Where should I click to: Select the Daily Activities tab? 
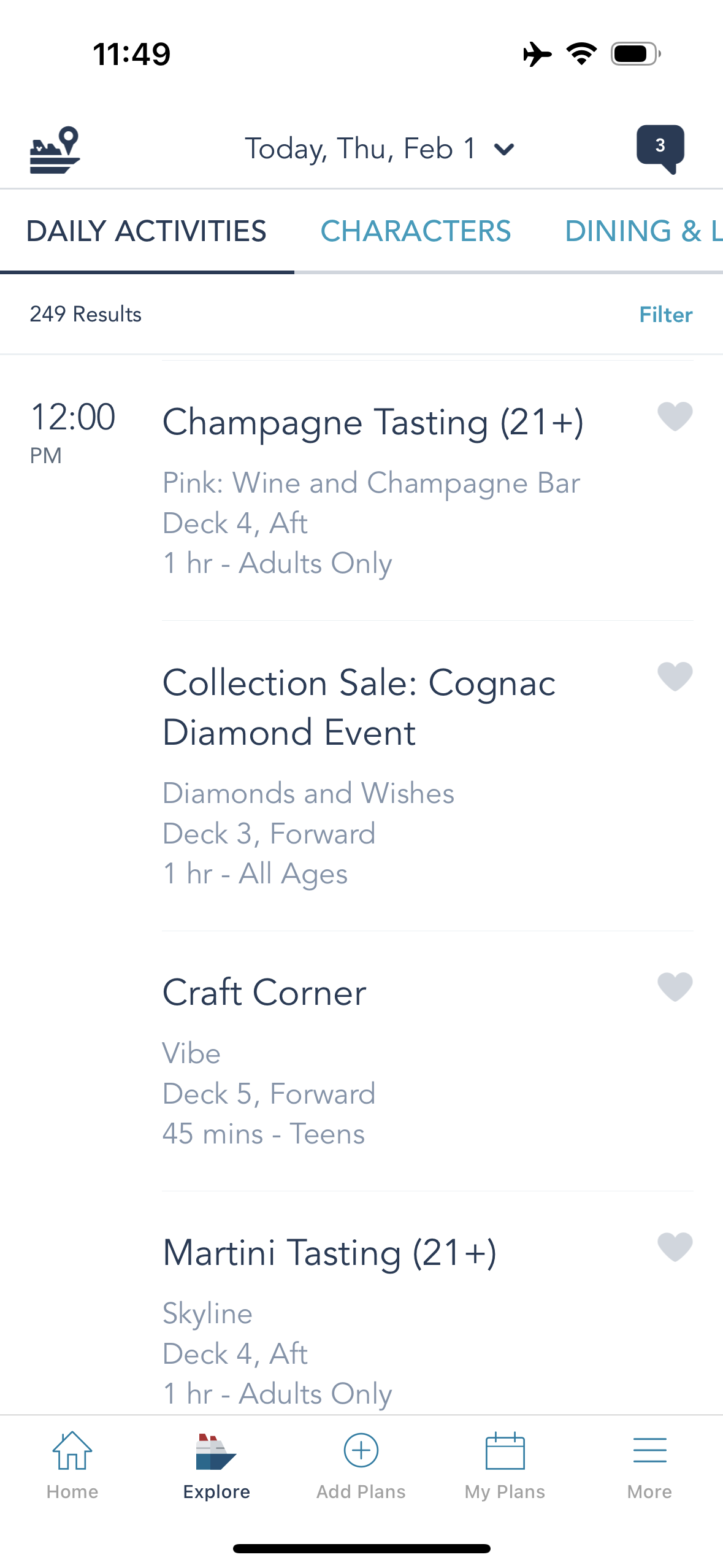[147, 231]
